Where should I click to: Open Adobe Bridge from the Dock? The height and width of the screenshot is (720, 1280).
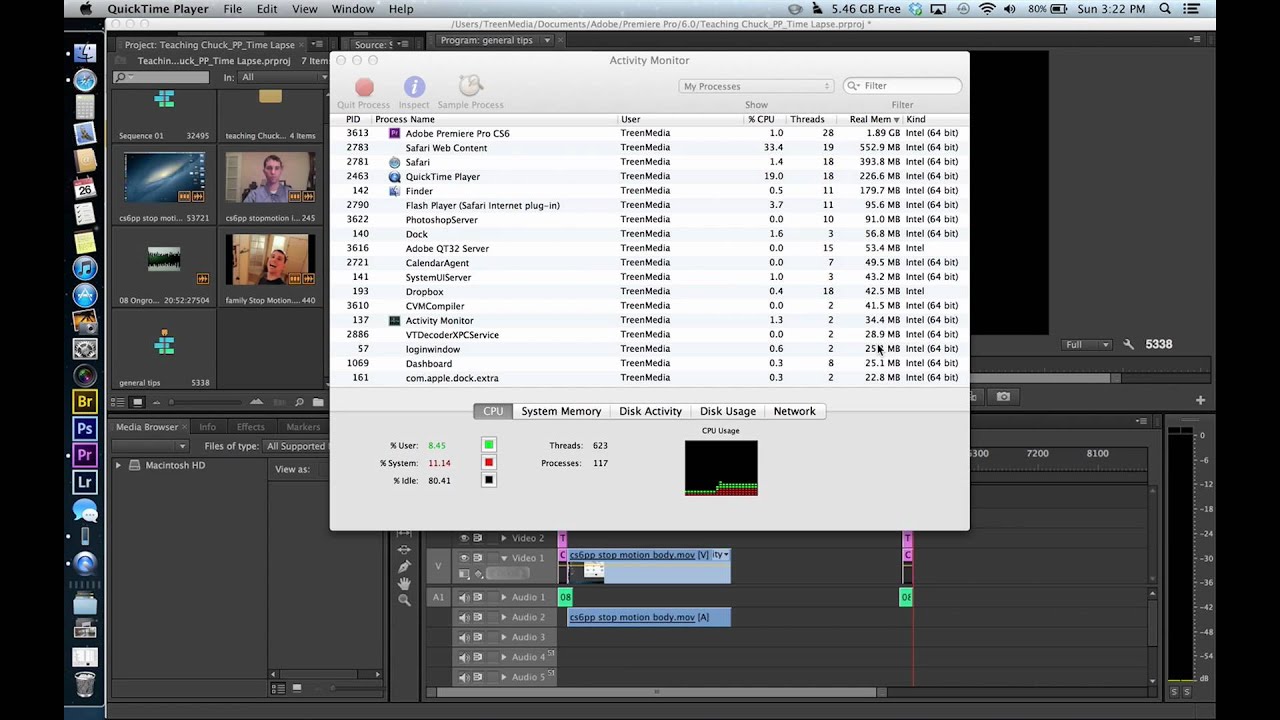pyautogui.click(x=85, y=402)
